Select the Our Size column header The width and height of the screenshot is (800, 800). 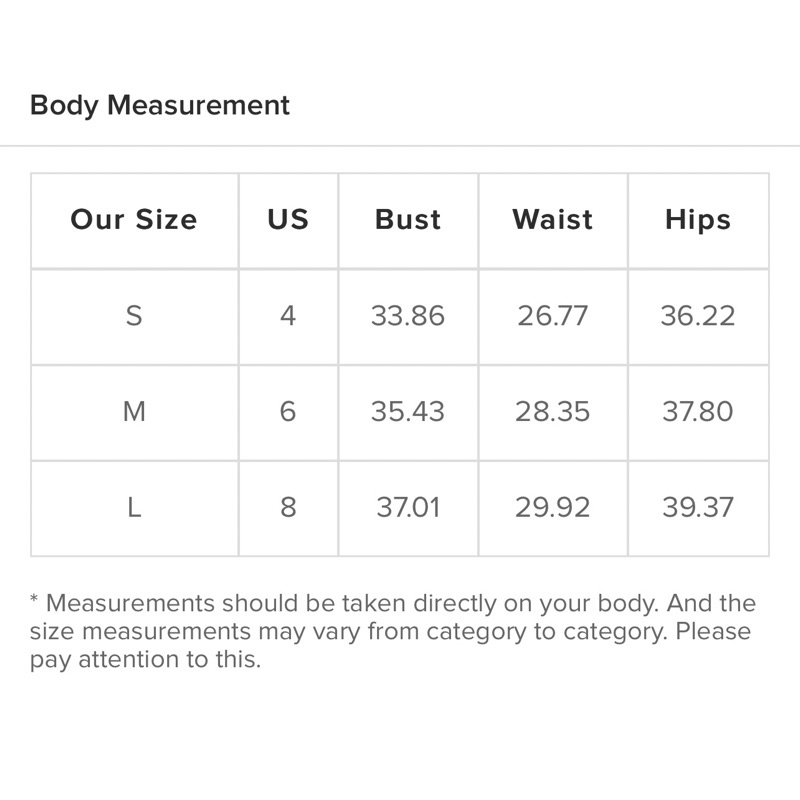[134, 220]
